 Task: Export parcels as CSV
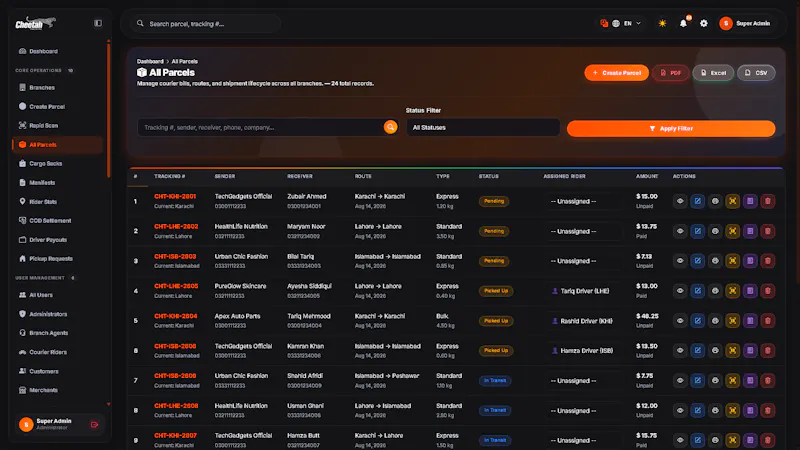pyautogui.click(x=756, y=72)
